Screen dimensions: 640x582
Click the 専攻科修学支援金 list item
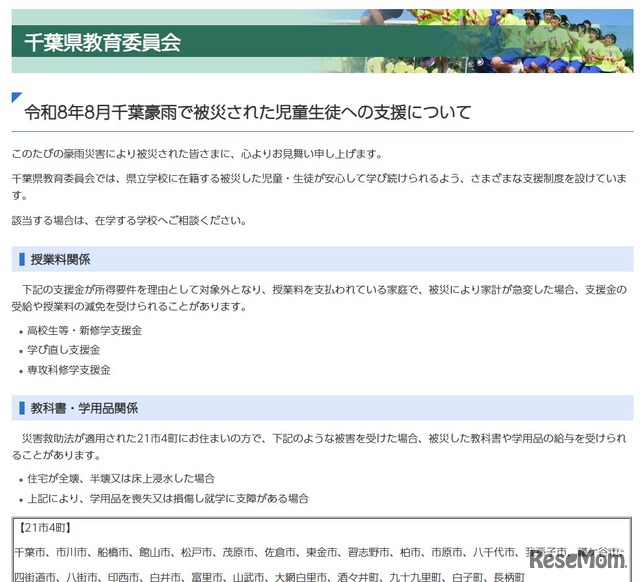tap(69, 370)
